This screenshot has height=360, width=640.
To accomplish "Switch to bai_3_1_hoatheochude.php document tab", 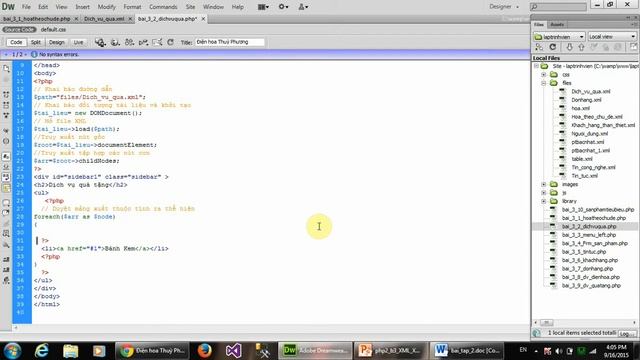I will pyautogui.click(x=37, y=19).
